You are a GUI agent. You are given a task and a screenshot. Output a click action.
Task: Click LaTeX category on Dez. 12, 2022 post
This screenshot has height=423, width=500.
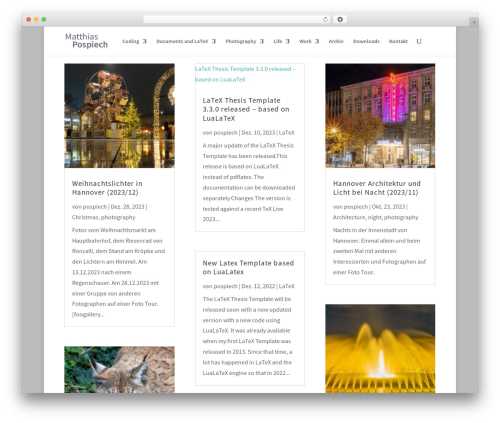(x=287, y=286)
